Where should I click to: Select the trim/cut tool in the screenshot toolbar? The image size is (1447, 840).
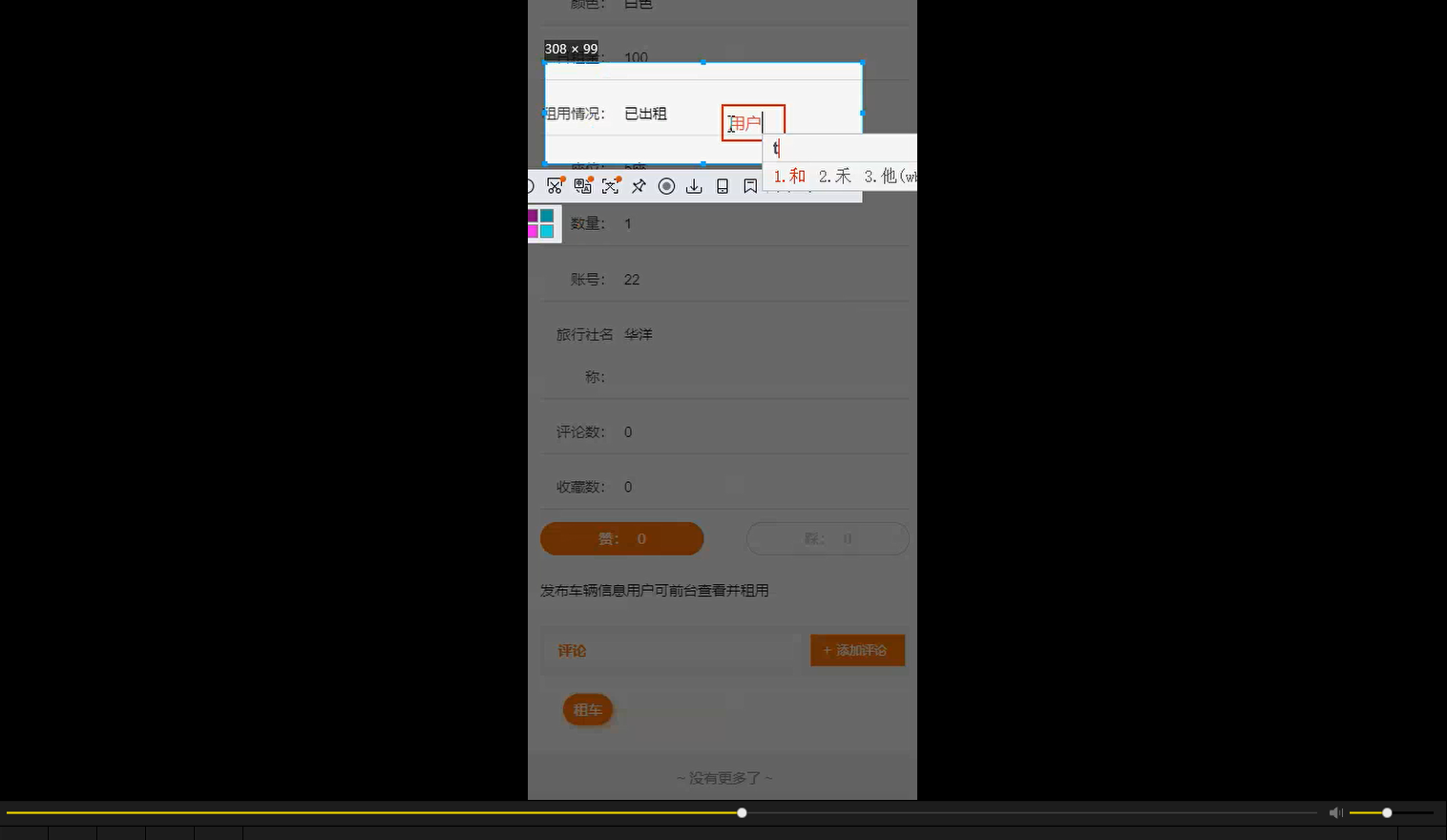click(x=555, y=186)
